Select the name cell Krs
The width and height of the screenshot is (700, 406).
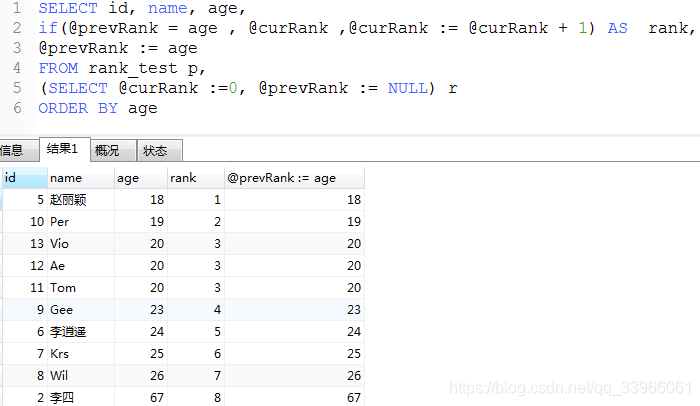click(81, 354)
